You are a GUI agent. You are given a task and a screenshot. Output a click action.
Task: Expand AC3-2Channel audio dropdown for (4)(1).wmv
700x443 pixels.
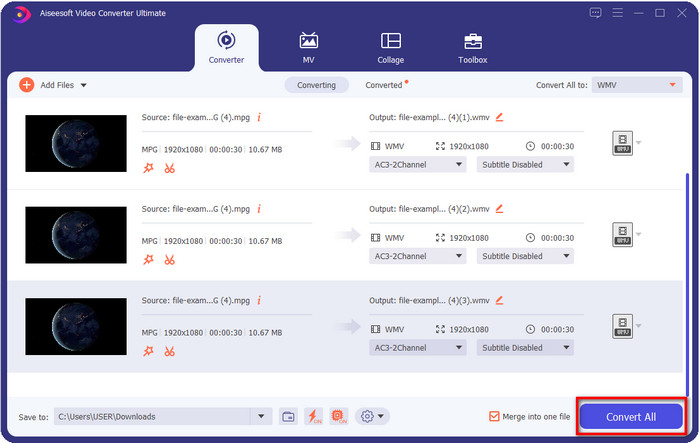(417, 165)
